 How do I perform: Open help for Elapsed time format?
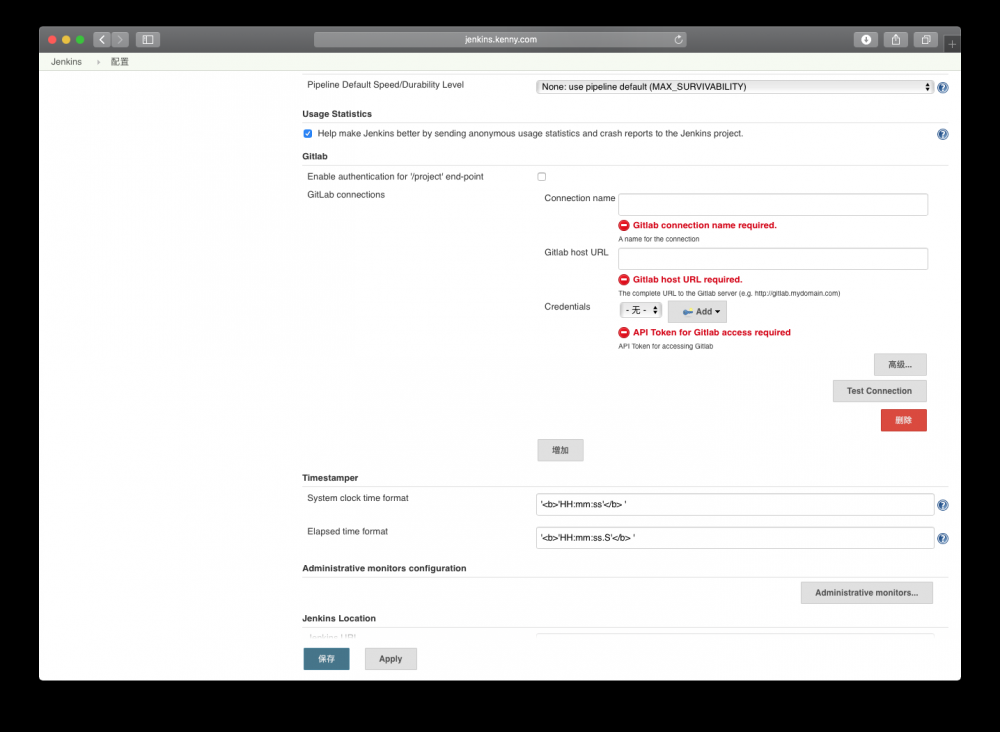(x=943, y=538)
